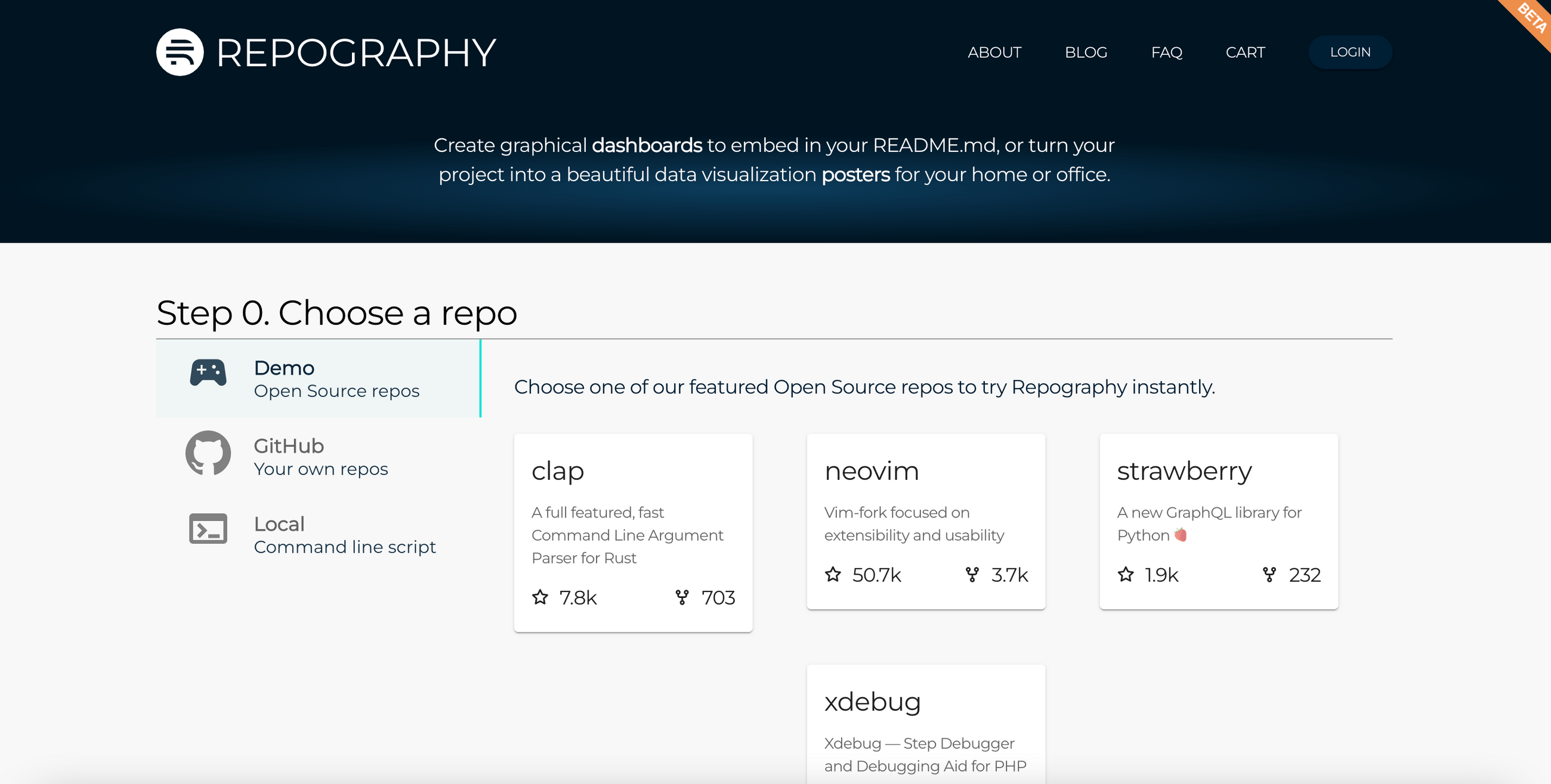Click the fork icon on neovim card
The image size is (1551, 784).
(972, 575)
